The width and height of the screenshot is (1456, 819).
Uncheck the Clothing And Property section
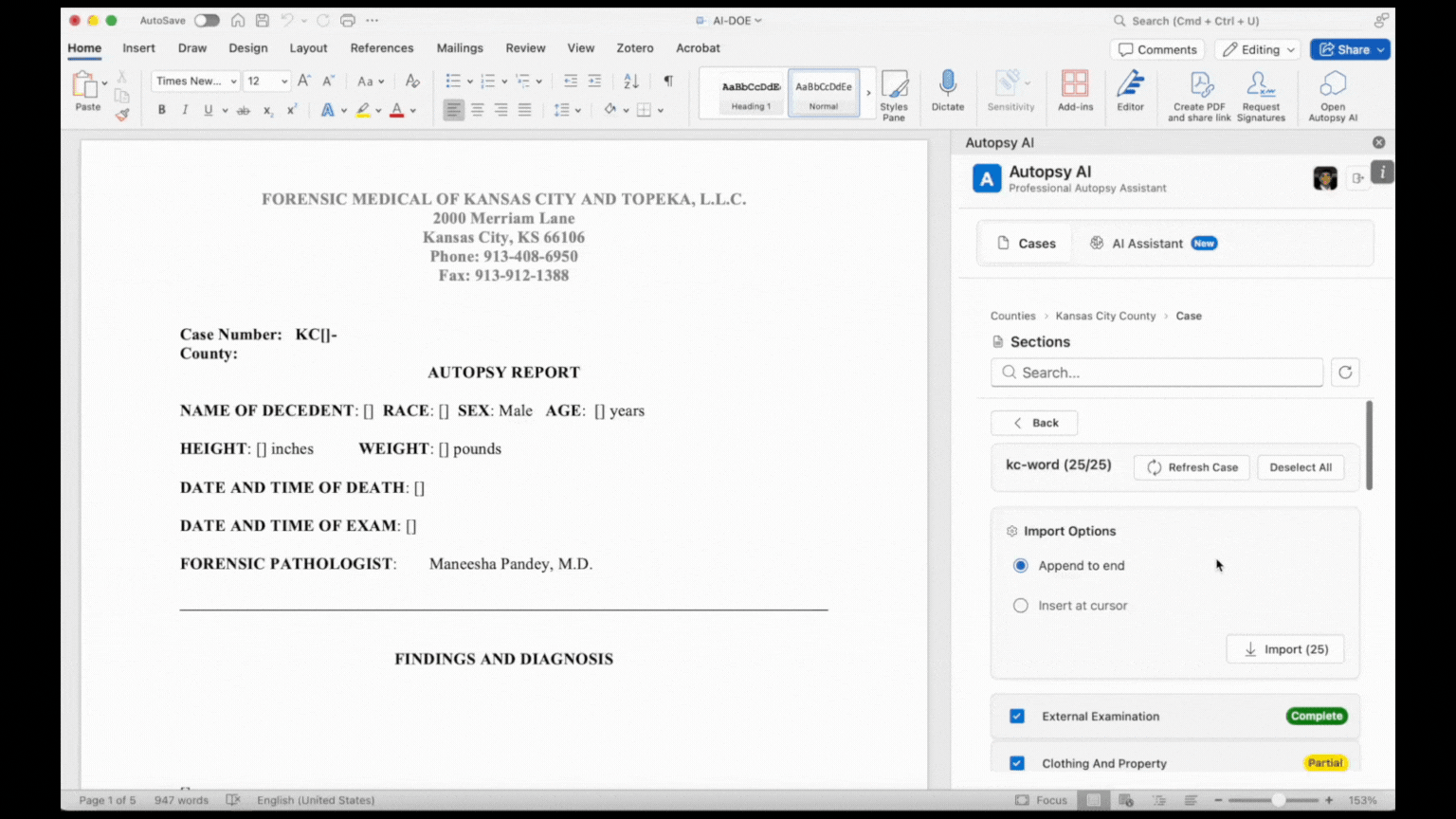(x=1017, y=763)
